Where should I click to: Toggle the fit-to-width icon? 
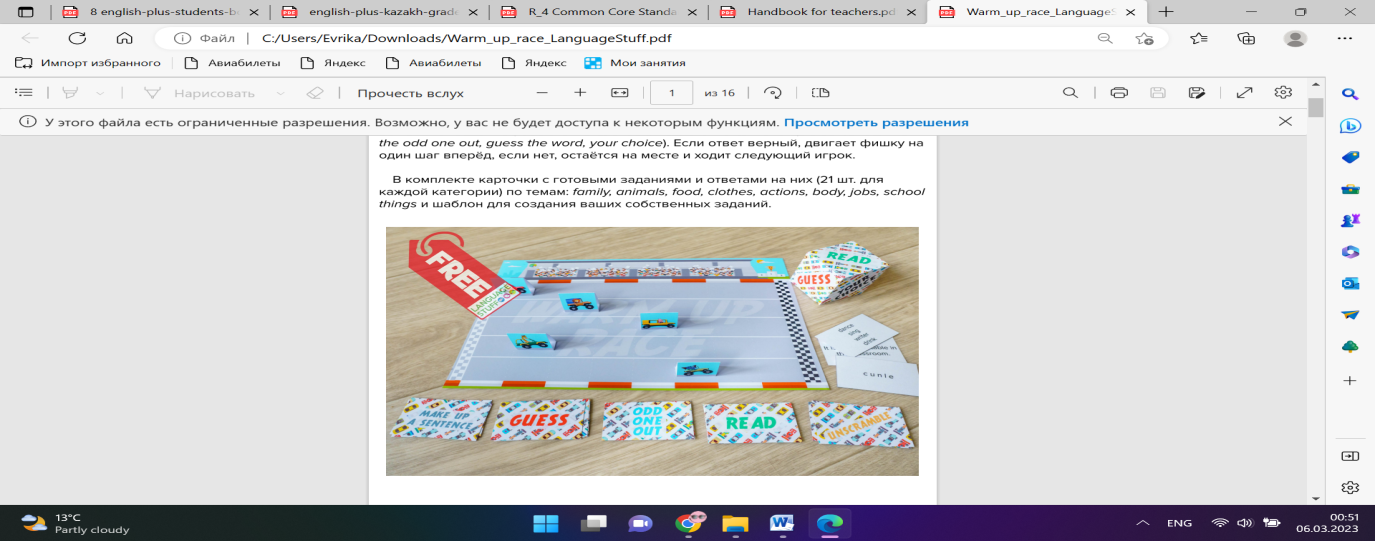tap(619, 92)
